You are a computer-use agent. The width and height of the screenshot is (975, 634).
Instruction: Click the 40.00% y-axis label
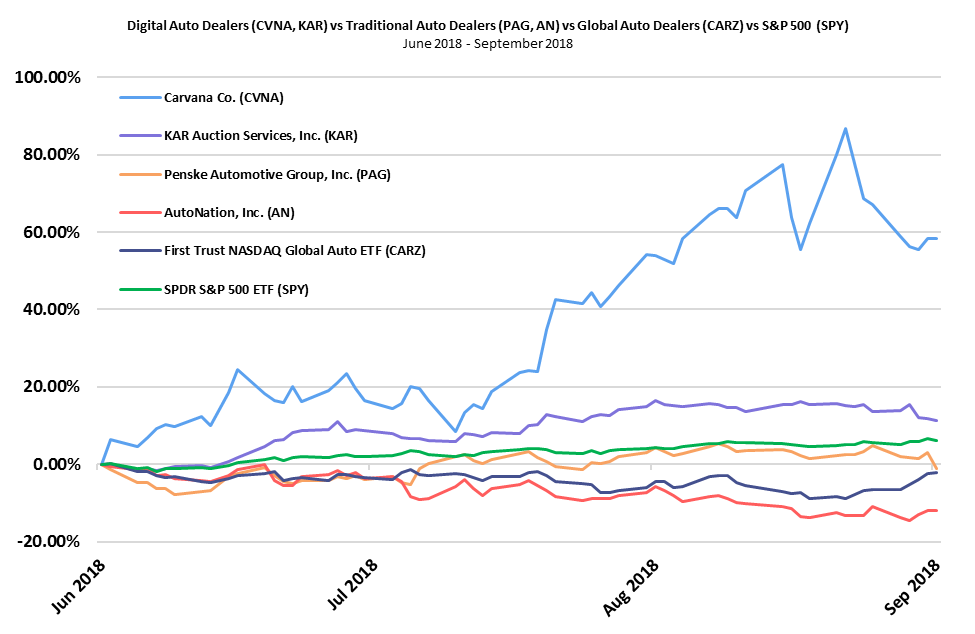click(52, 310)
